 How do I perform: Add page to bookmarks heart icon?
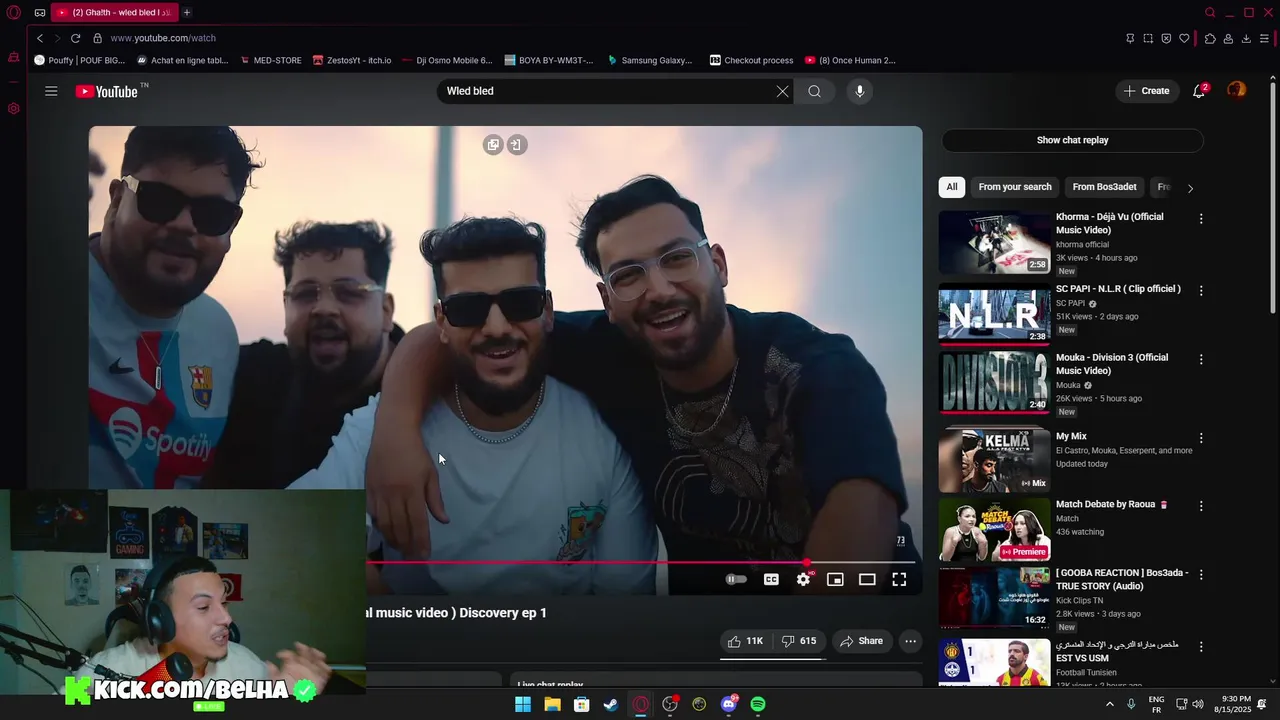coord(1184,38)
